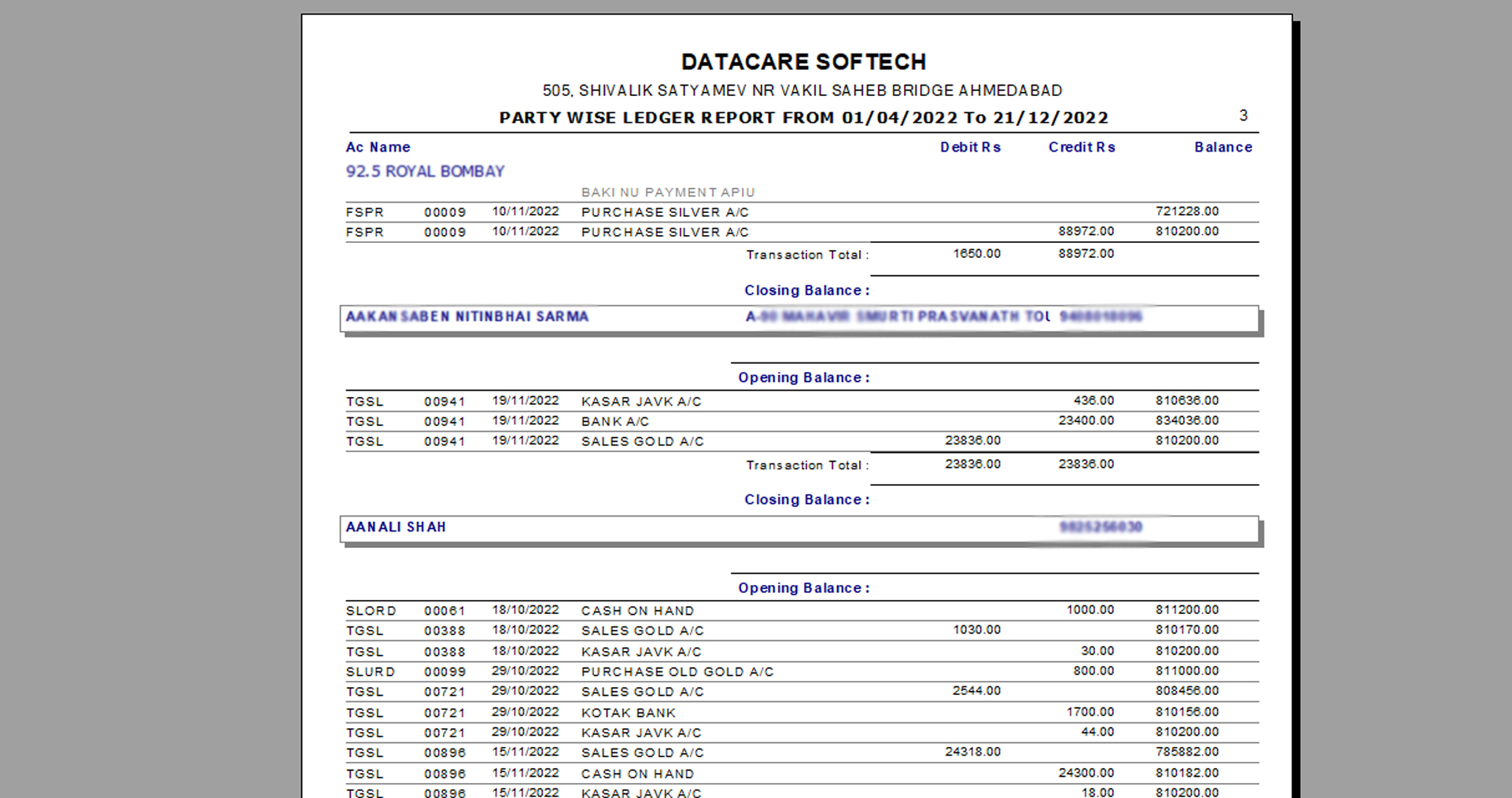Select the 92.5 ROYAL BOMBAY account name
This screenshot has width=1512, height=798.
(425, 171)
